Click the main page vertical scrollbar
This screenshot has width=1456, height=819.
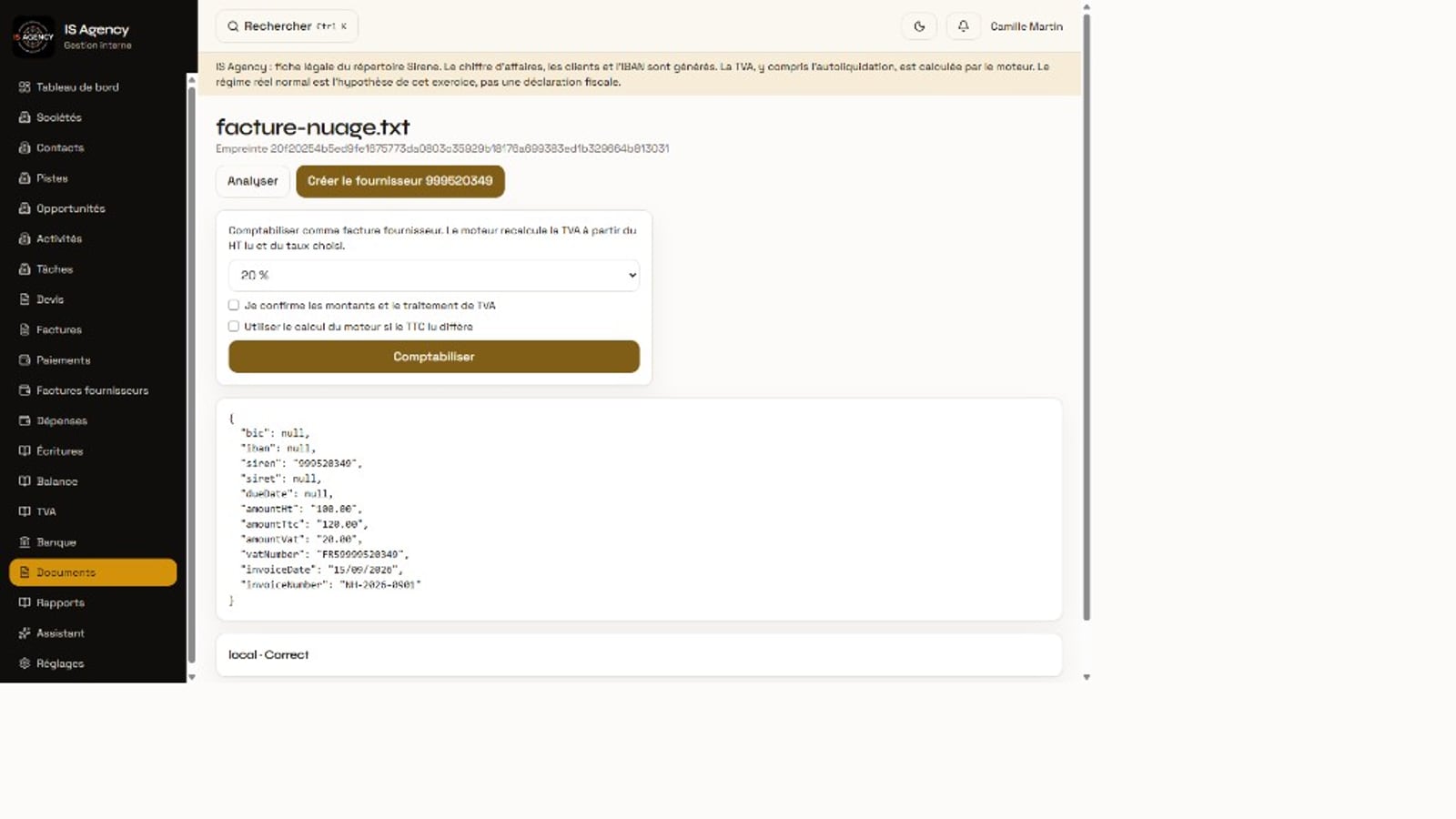(1087, 317)
